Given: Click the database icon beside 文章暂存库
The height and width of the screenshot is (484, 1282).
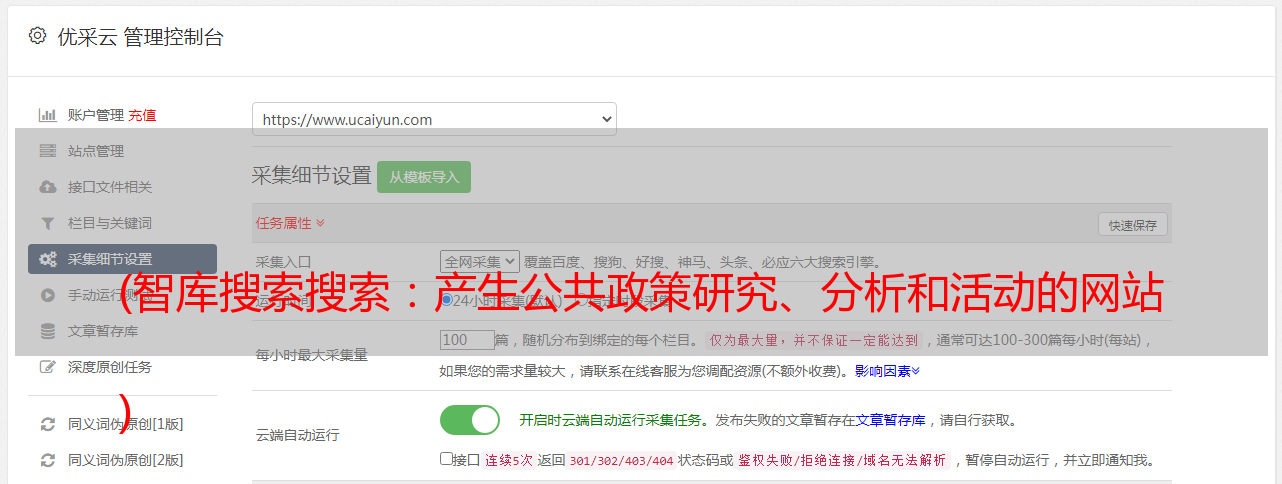Looking at the screenshot, I should coord(47,331).
